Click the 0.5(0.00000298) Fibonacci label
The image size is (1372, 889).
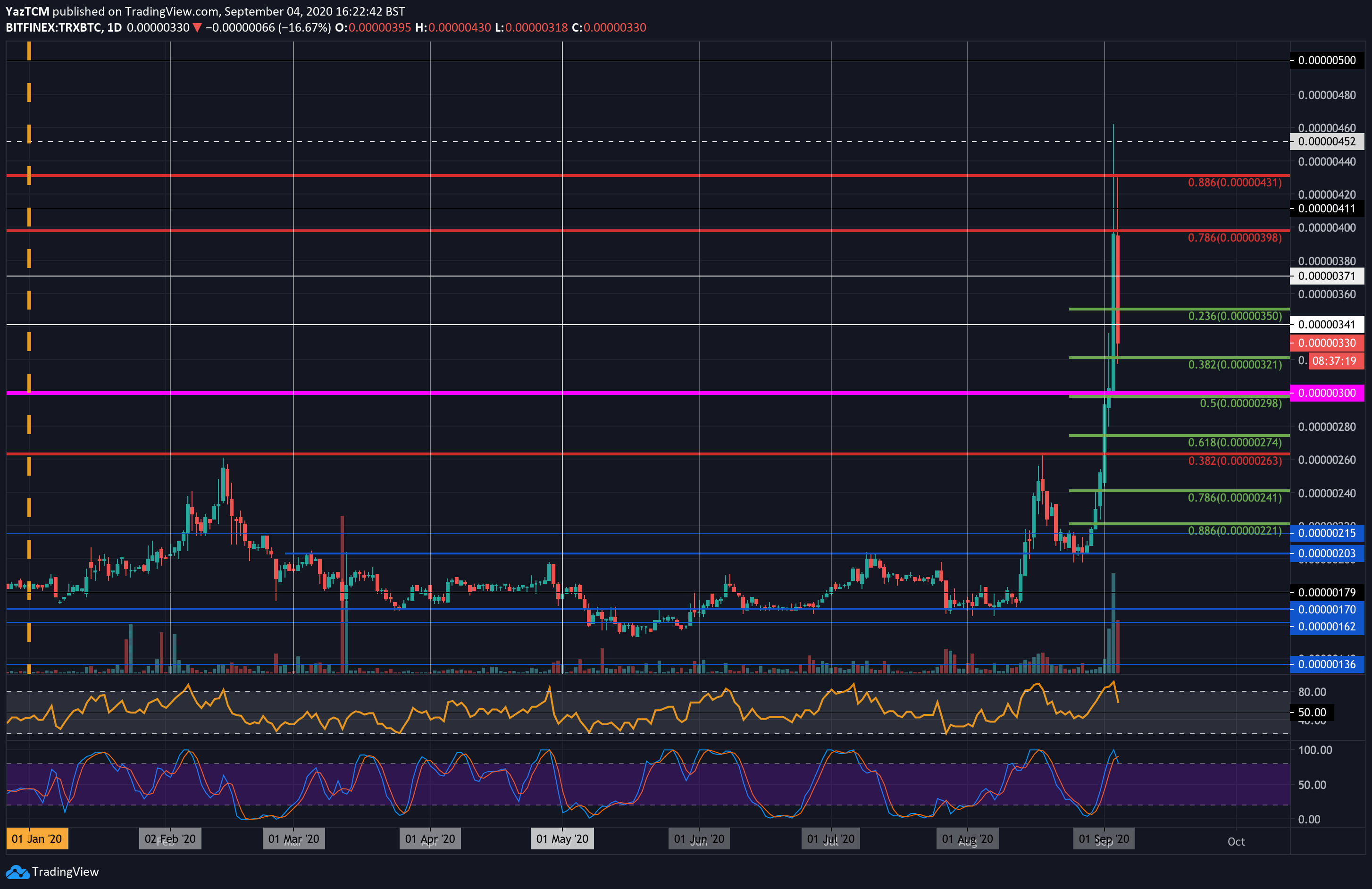[x=1240, y=403]
